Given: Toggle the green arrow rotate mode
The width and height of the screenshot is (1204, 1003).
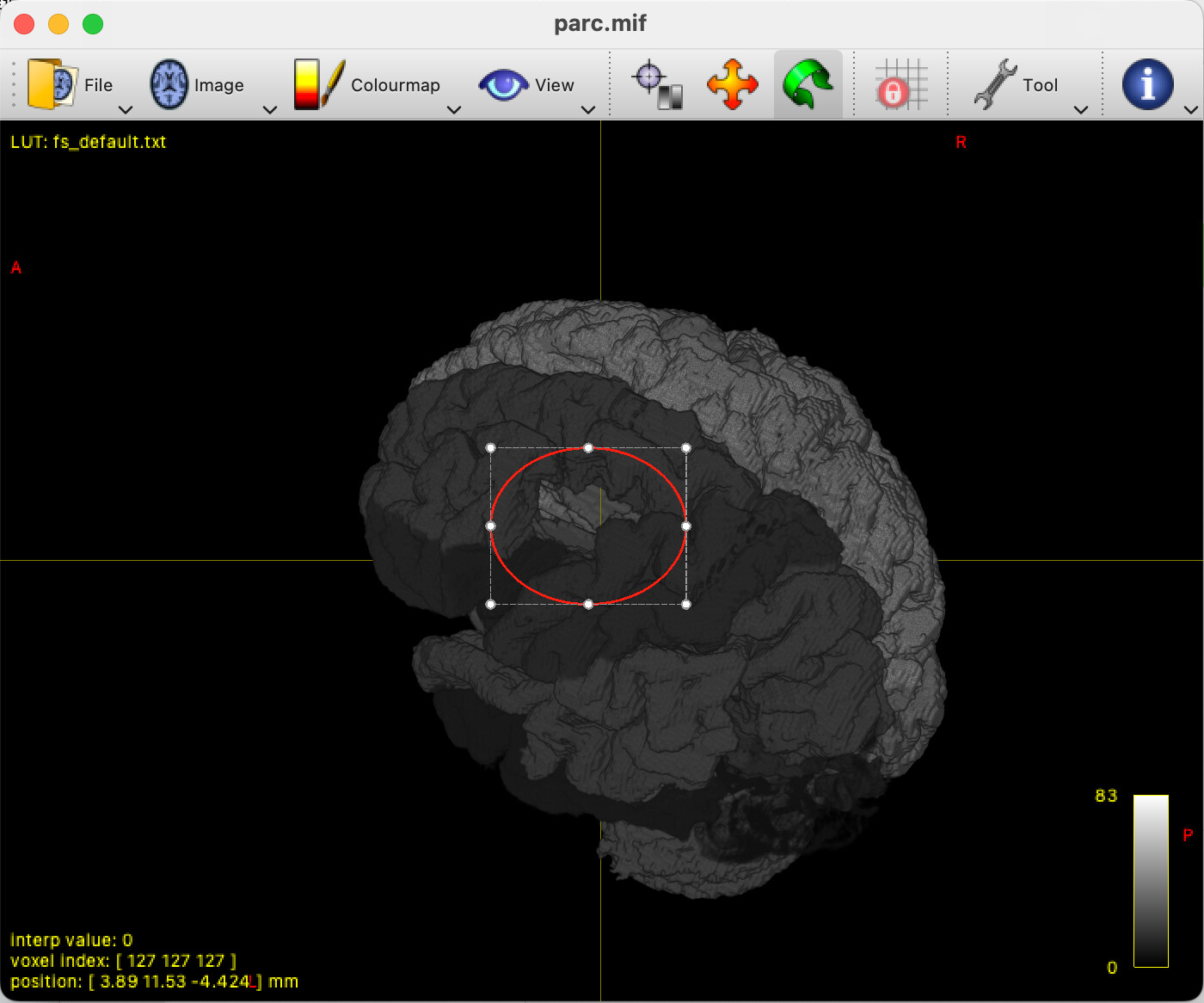Looking at the screenshot, I should click(x=808, y=84).
